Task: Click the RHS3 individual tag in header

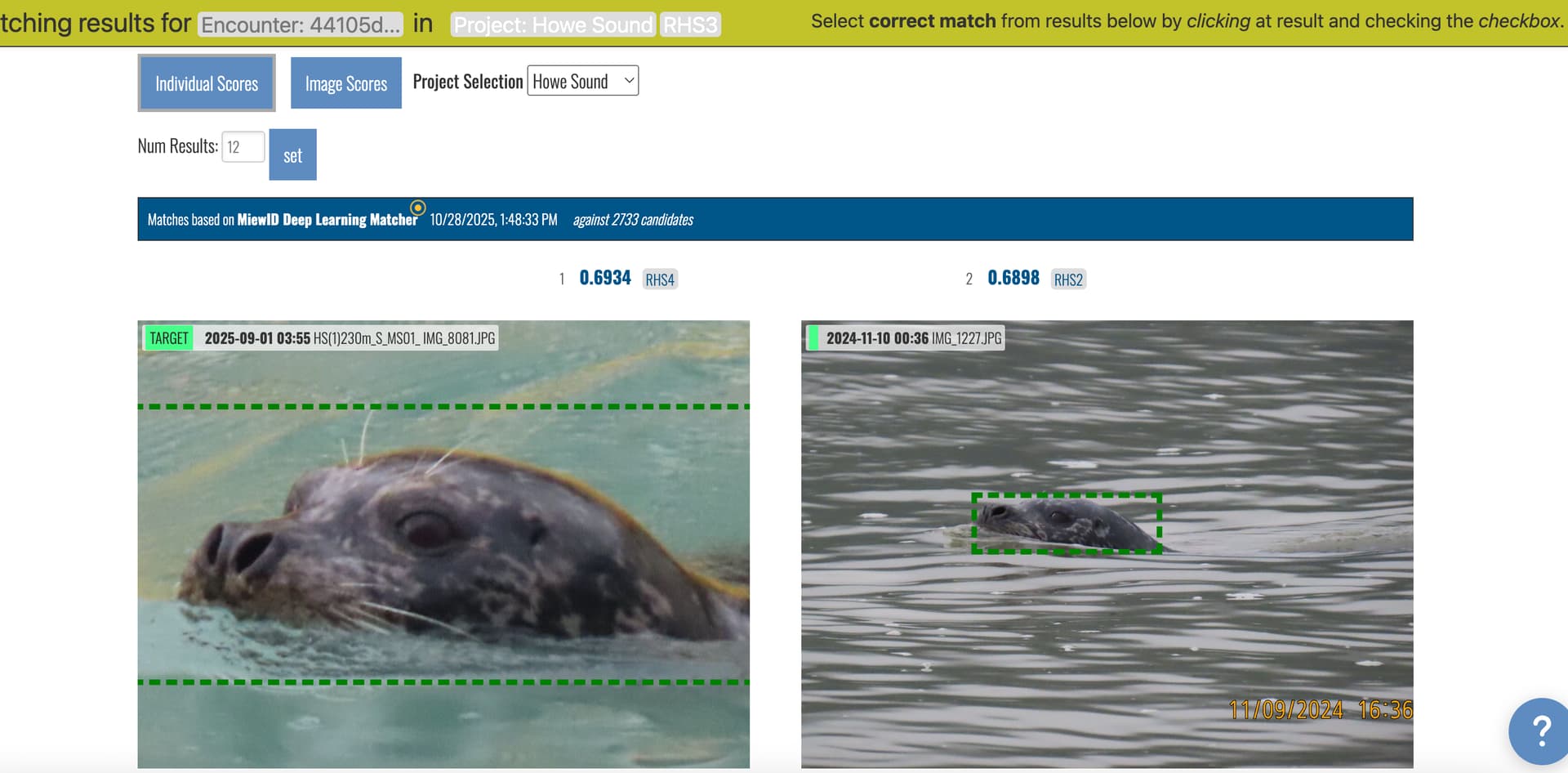Action: point(689,25)
